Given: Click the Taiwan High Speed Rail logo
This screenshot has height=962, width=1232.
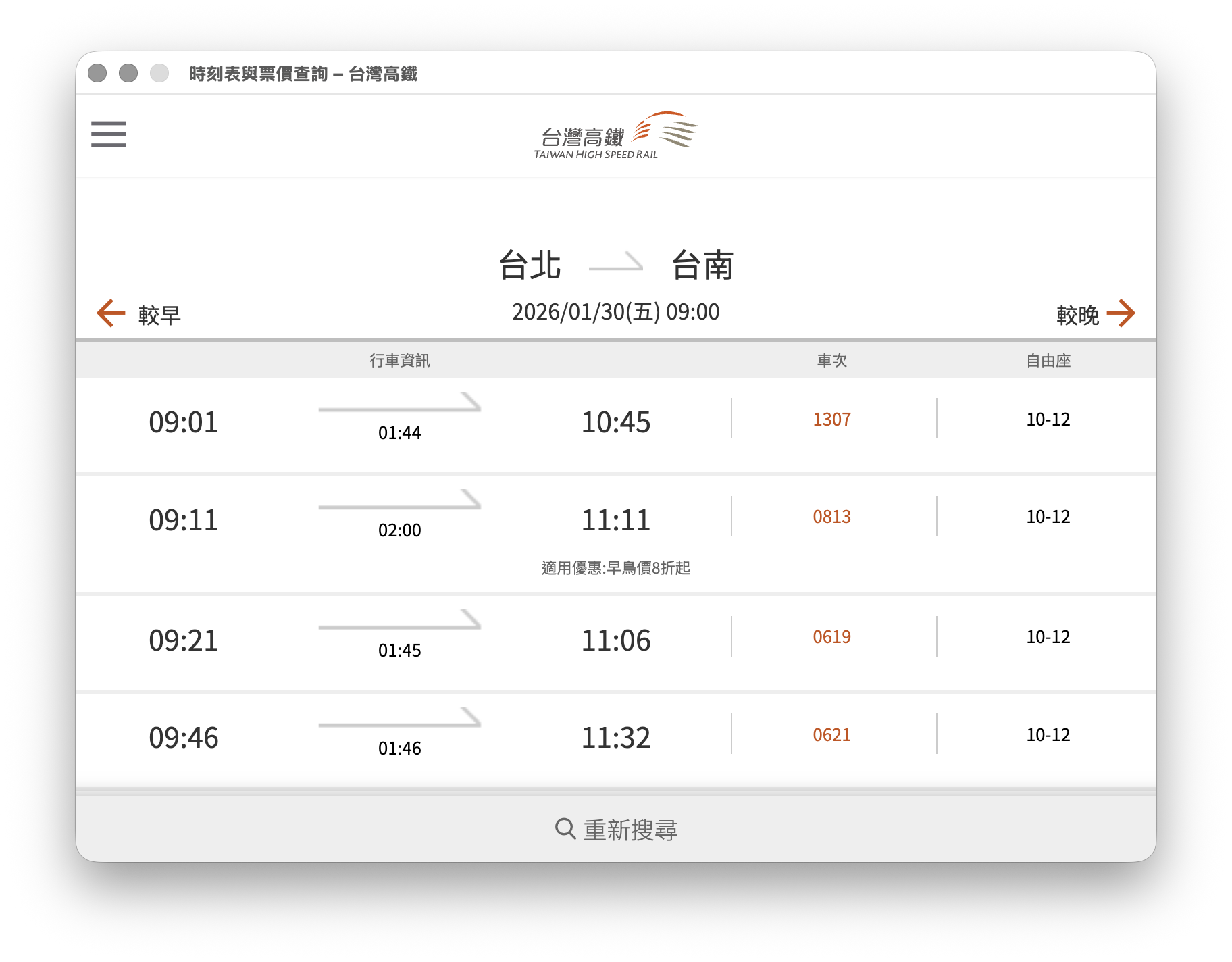Looking at the screenshot, I should [615, 136].
